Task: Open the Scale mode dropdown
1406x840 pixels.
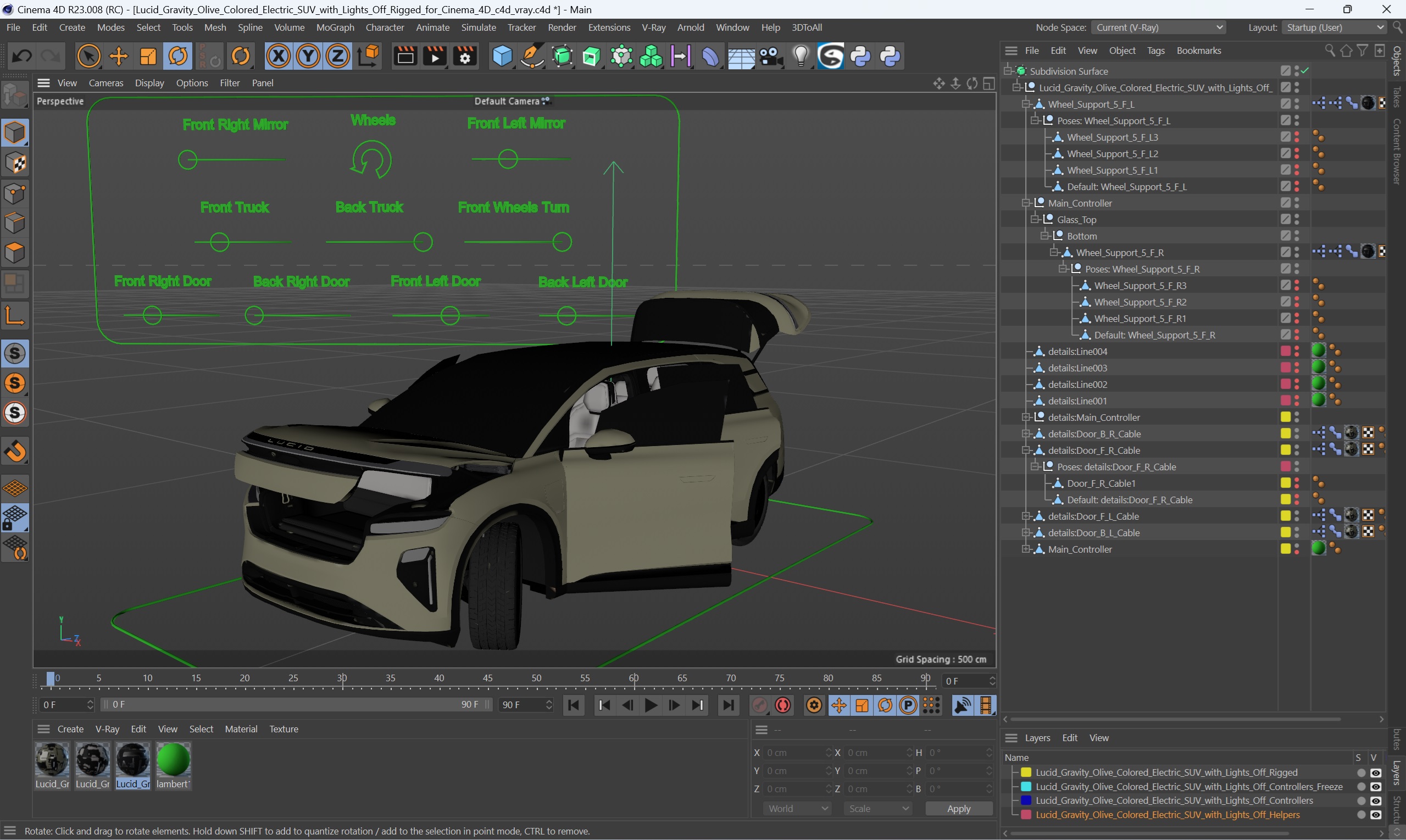Action: click(877, 808)
